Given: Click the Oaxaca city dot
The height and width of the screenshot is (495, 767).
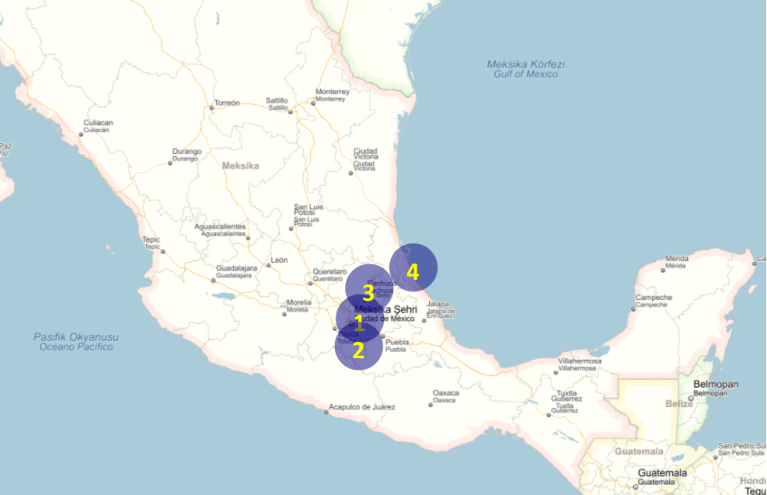Looking at the screenshot, I should [430, 405].
